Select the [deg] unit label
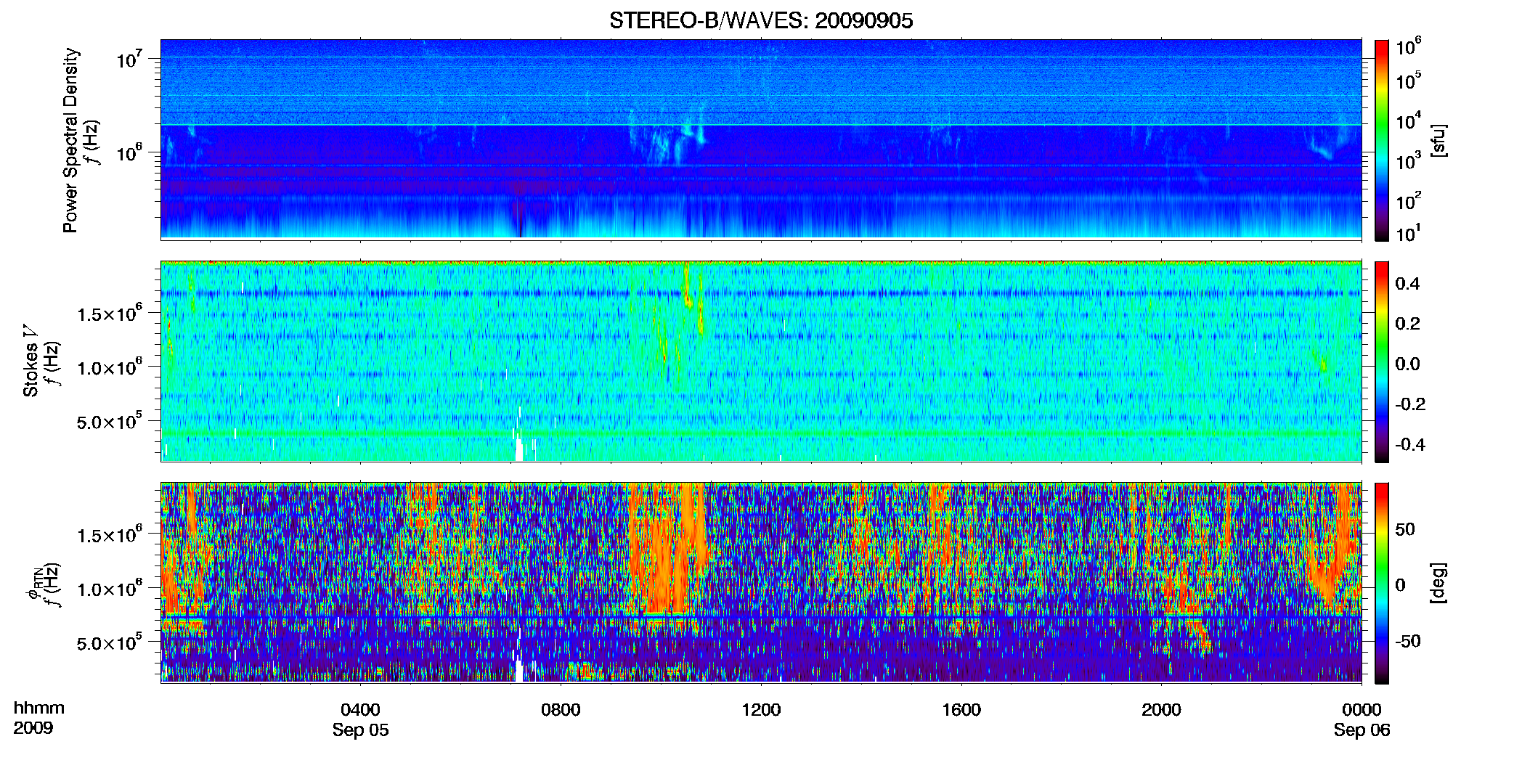The width and height of the screenshot is (1522, 784). click(x=1438, y=583)
